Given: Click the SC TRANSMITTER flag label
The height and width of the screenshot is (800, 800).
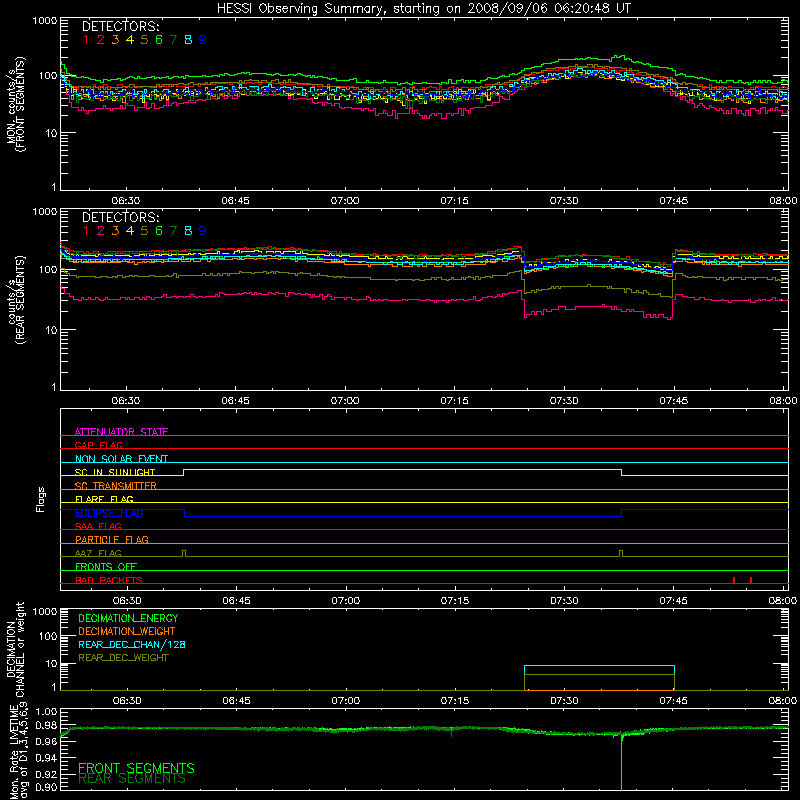Looking at the screenshot, I should pos(116,486).
